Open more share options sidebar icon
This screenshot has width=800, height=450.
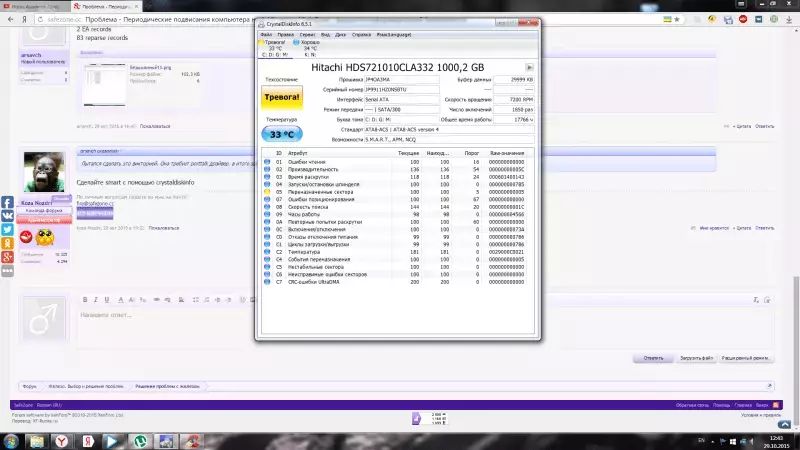click(x=7, y=270)
